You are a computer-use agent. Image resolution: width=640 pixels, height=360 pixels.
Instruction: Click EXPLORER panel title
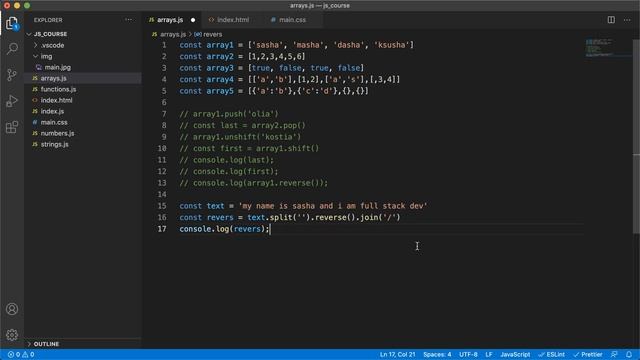(x=48, y=20)
